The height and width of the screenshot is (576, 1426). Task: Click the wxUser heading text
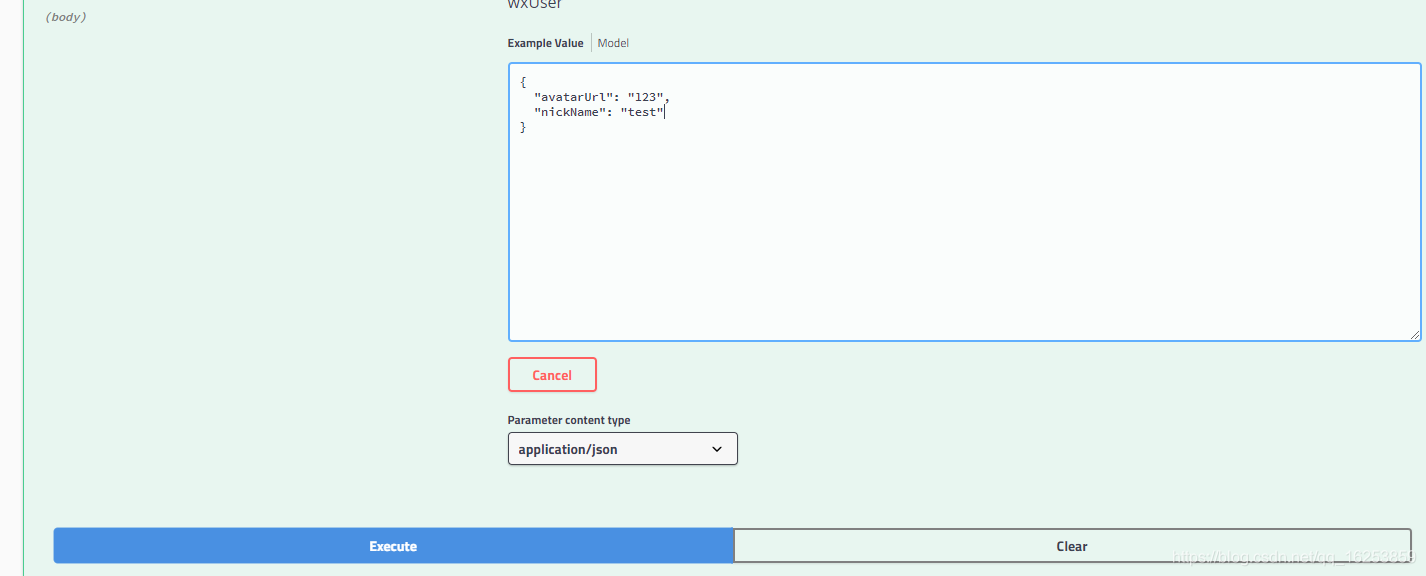pyautogui.click(x=535, y=4)
